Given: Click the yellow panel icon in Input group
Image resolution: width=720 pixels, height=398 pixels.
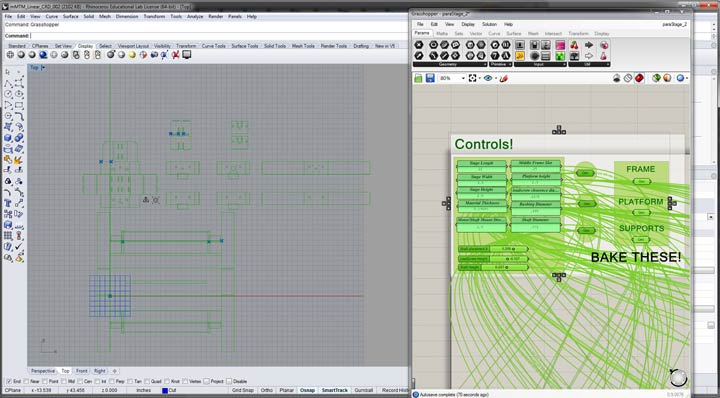Looking at the screenshot, I should [520, 56].
